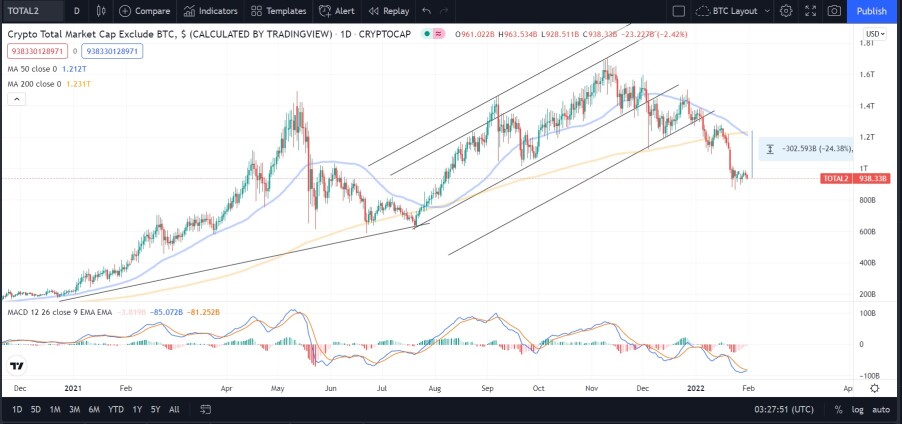Toggle auto scale mode
Screen dimensions: 902x424
tap(881, 410)
